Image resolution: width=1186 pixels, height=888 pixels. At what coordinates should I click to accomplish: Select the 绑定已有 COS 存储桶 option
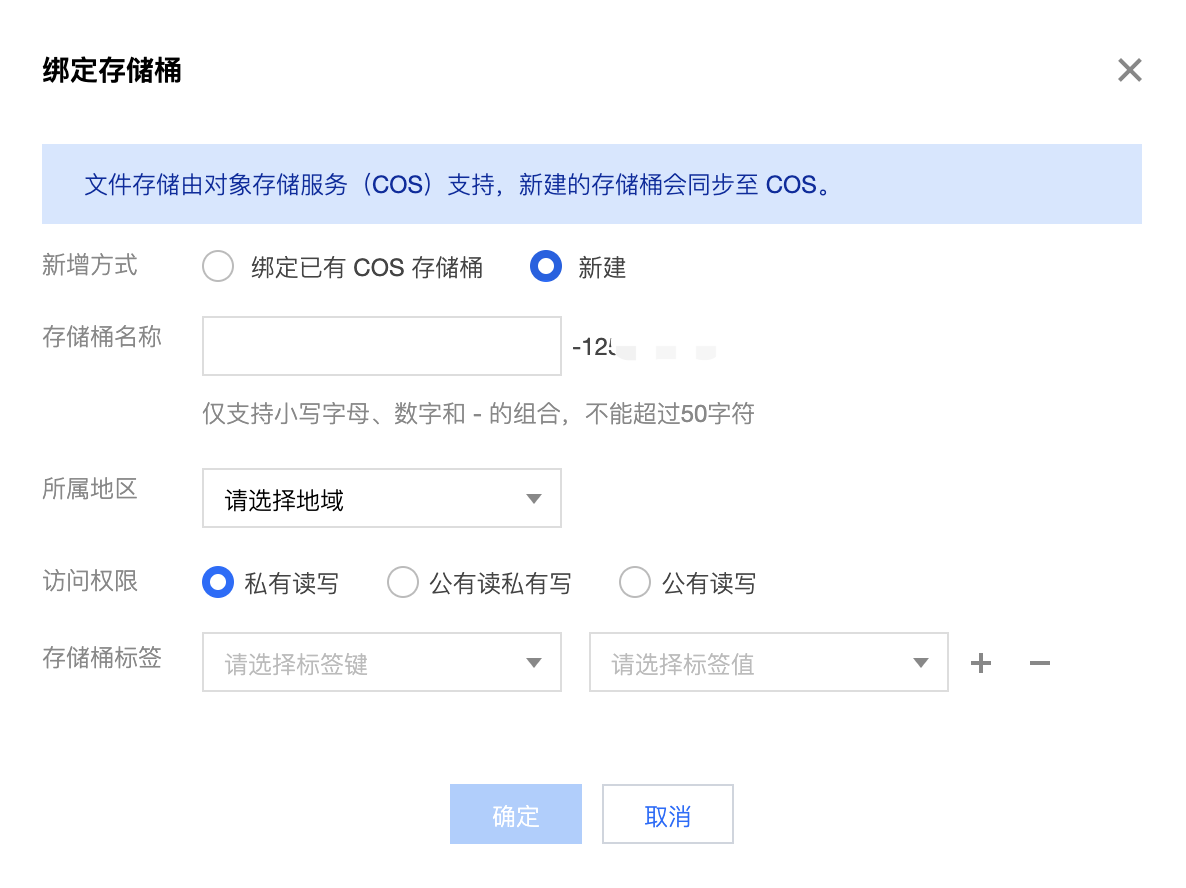pyautogui.click(x=218, y=267)
